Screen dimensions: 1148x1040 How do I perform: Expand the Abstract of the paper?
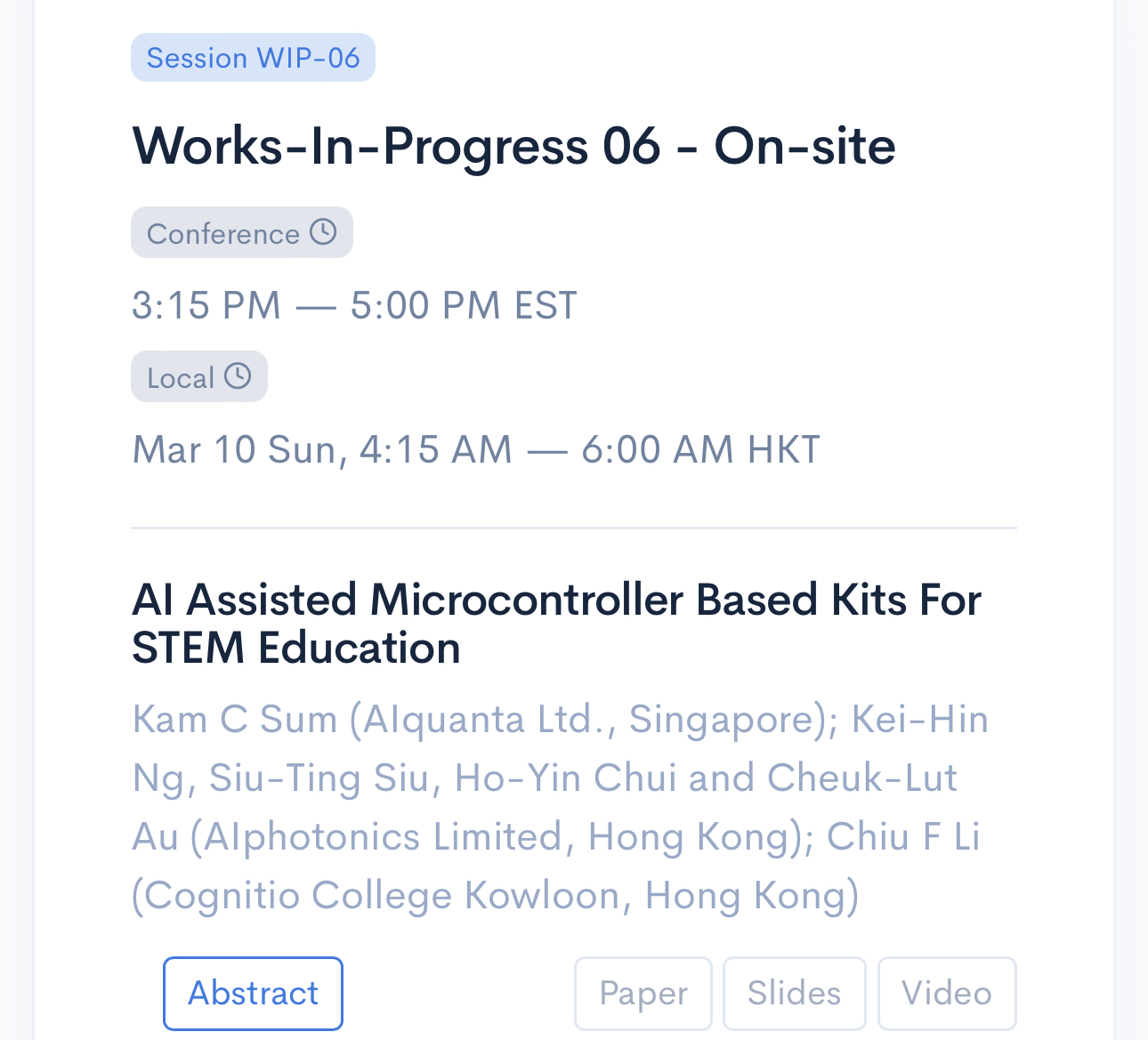coord(253,993)
